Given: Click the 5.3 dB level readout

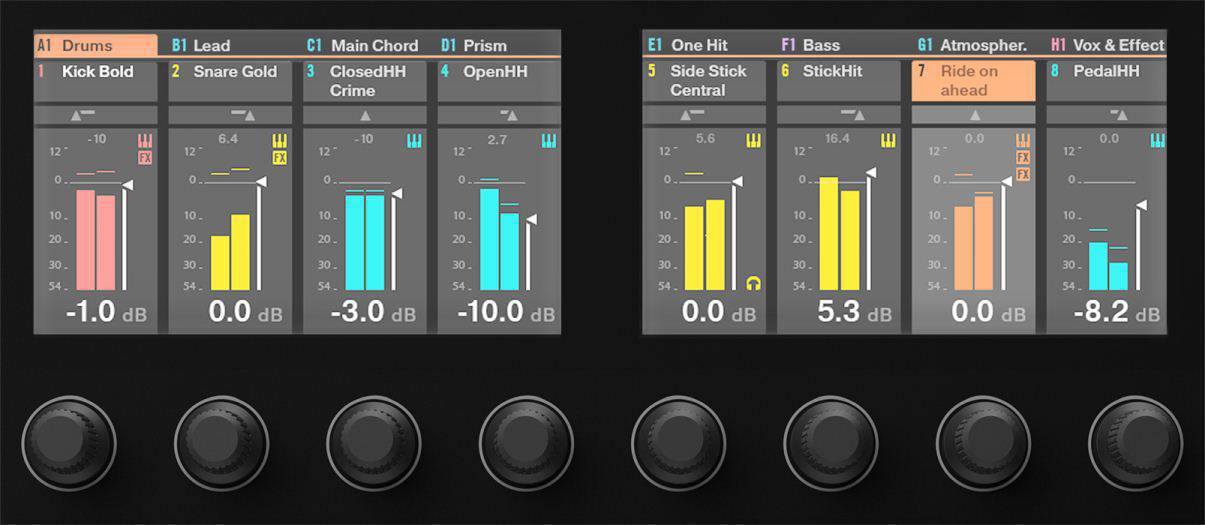Looking at the screenshot, I should pyautogui.click(x=854, y=312).
